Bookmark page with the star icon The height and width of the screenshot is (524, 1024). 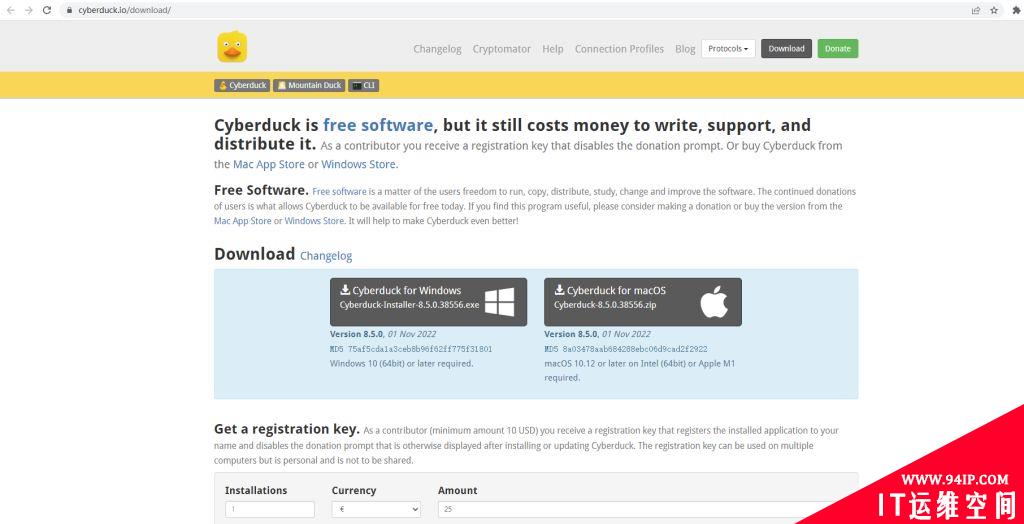pos(994,10)
